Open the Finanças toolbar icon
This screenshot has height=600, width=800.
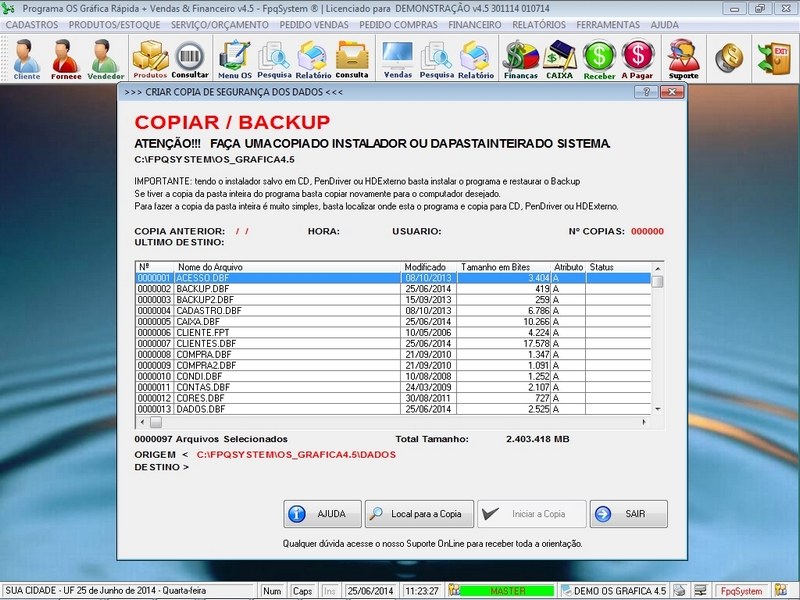point(520,58)
